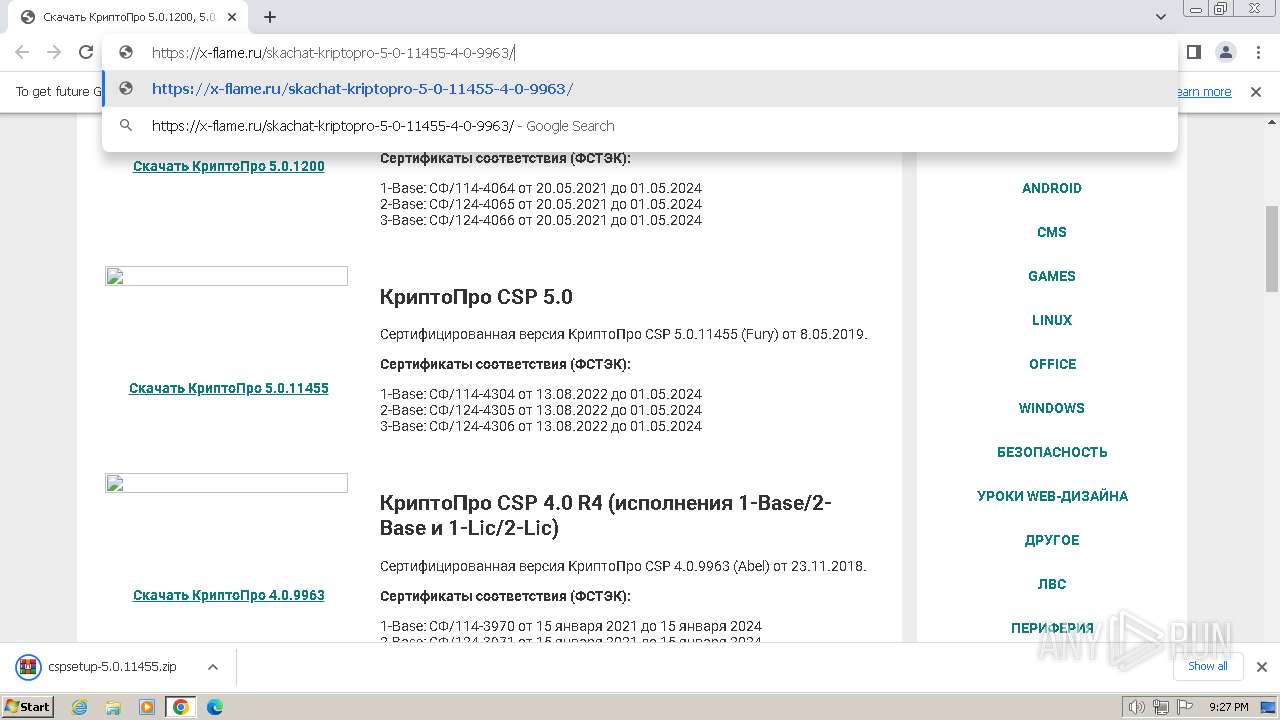Screen dimensions: 1280x720
Task: Open the OFFICE category
Action: click(1052, 364)
